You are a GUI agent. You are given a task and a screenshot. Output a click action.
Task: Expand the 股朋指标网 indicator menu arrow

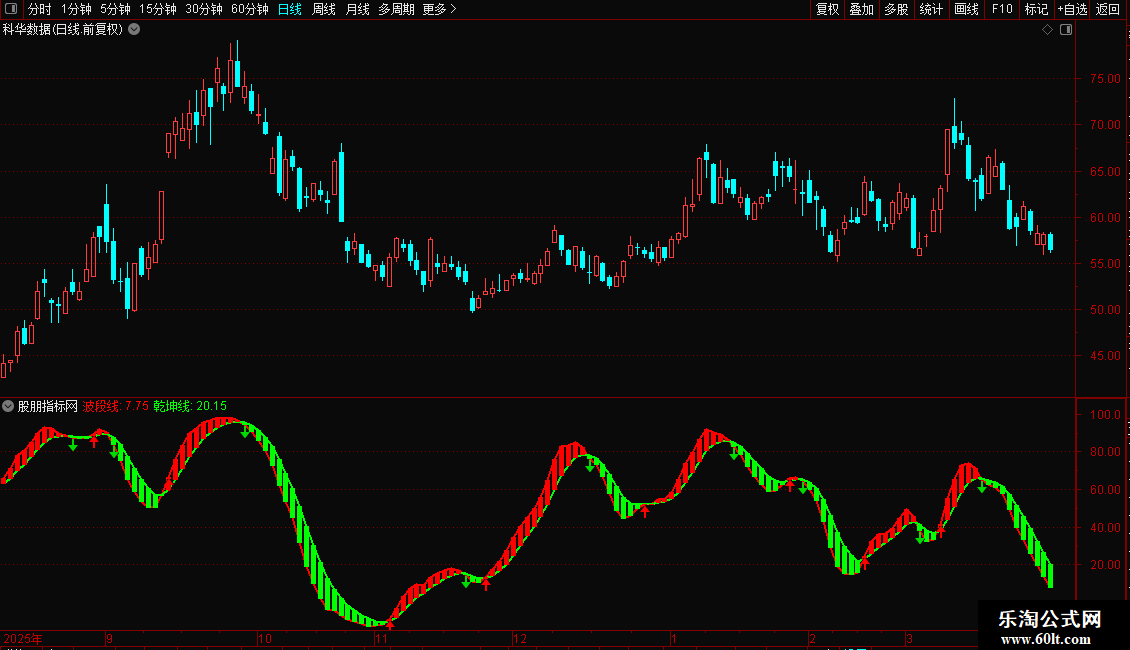8,406
